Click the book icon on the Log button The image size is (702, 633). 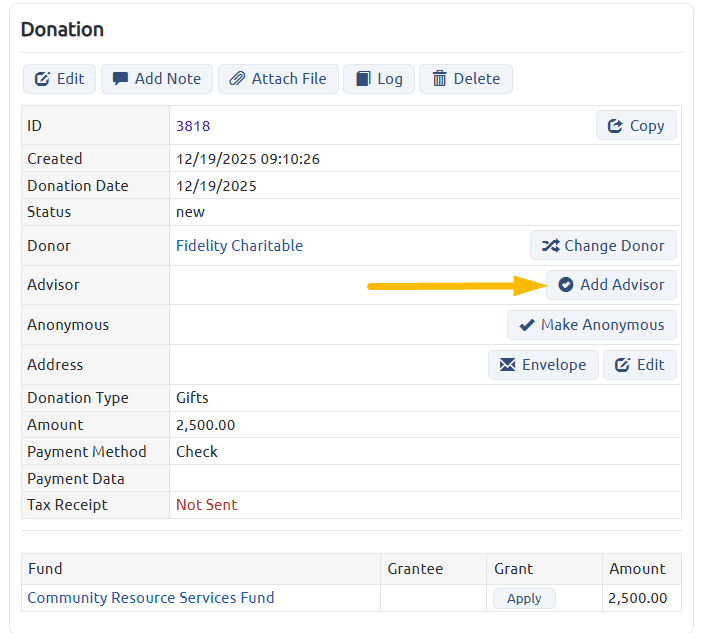(x=363, y=79)
